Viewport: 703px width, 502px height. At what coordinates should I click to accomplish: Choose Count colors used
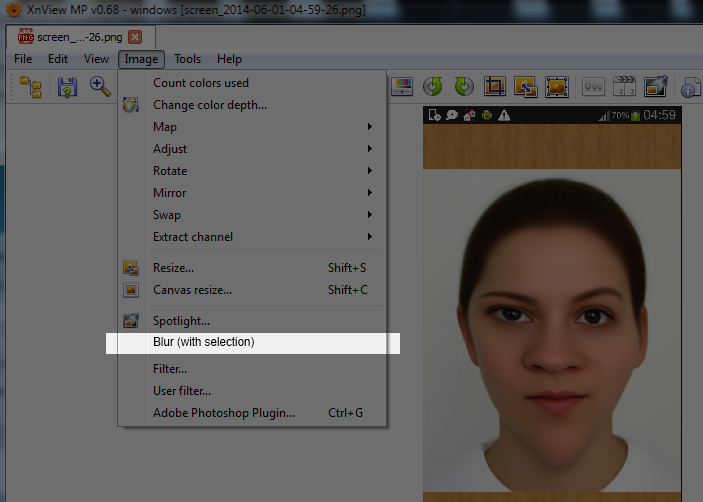click(x=201, y=83)
